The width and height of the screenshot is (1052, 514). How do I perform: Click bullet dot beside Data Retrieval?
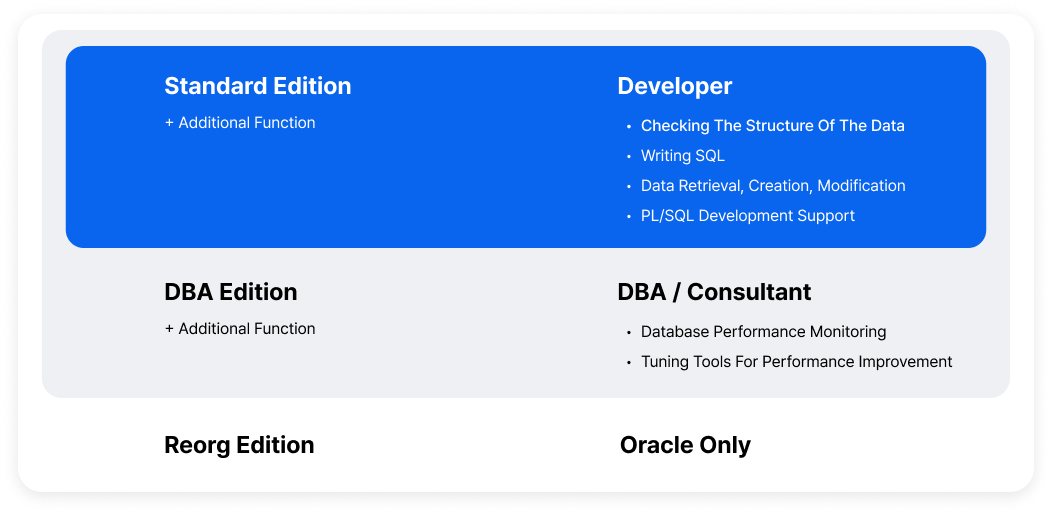coord(629,187)
